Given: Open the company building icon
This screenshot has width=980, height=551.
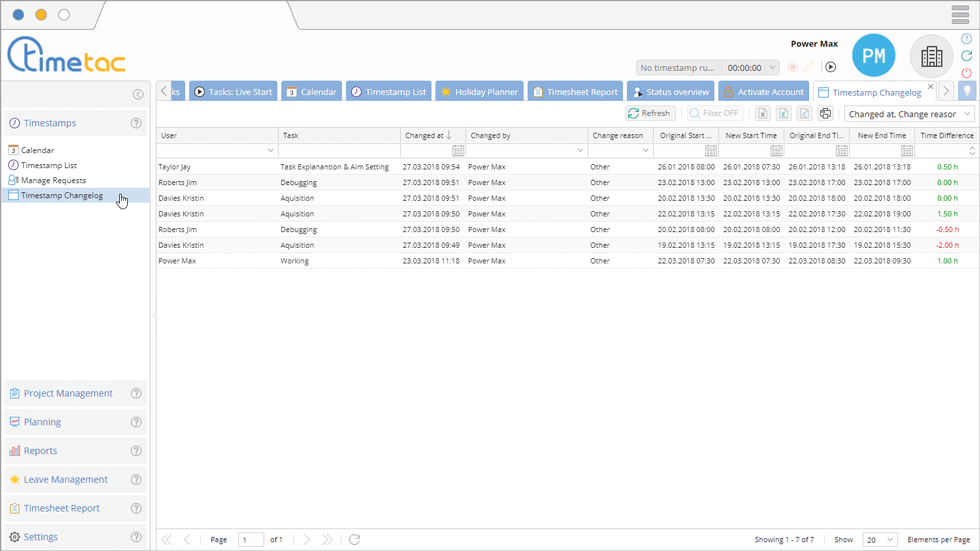Looking at the screenshot, I should tap(931, 56).
